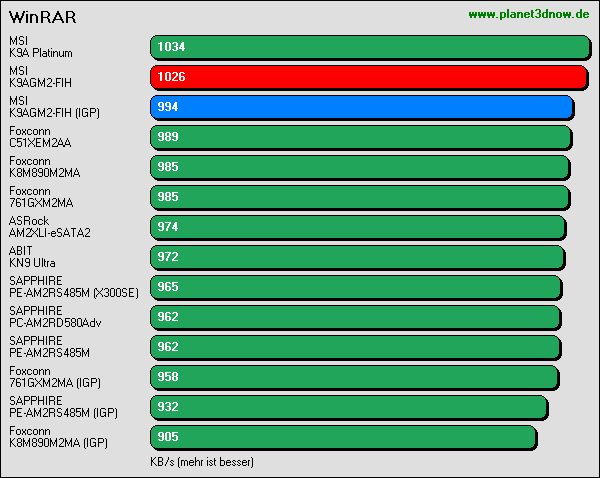Click the 985 bar of Foxconn K8M890M2MA
This screenshot has height=478, width=600.
coord(360,168)
